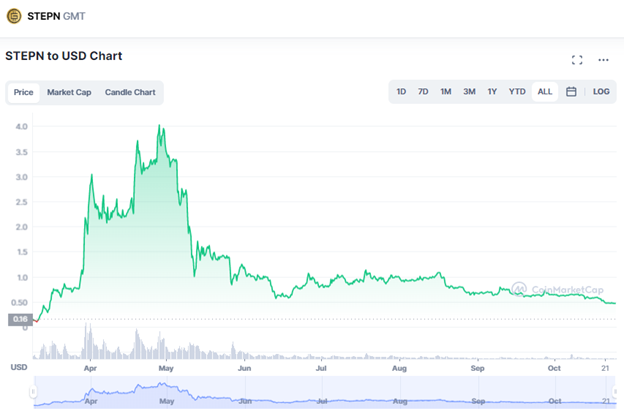This screenshot has width=624, height=411.
Task: Select the YTD time range
Action: 517,92
